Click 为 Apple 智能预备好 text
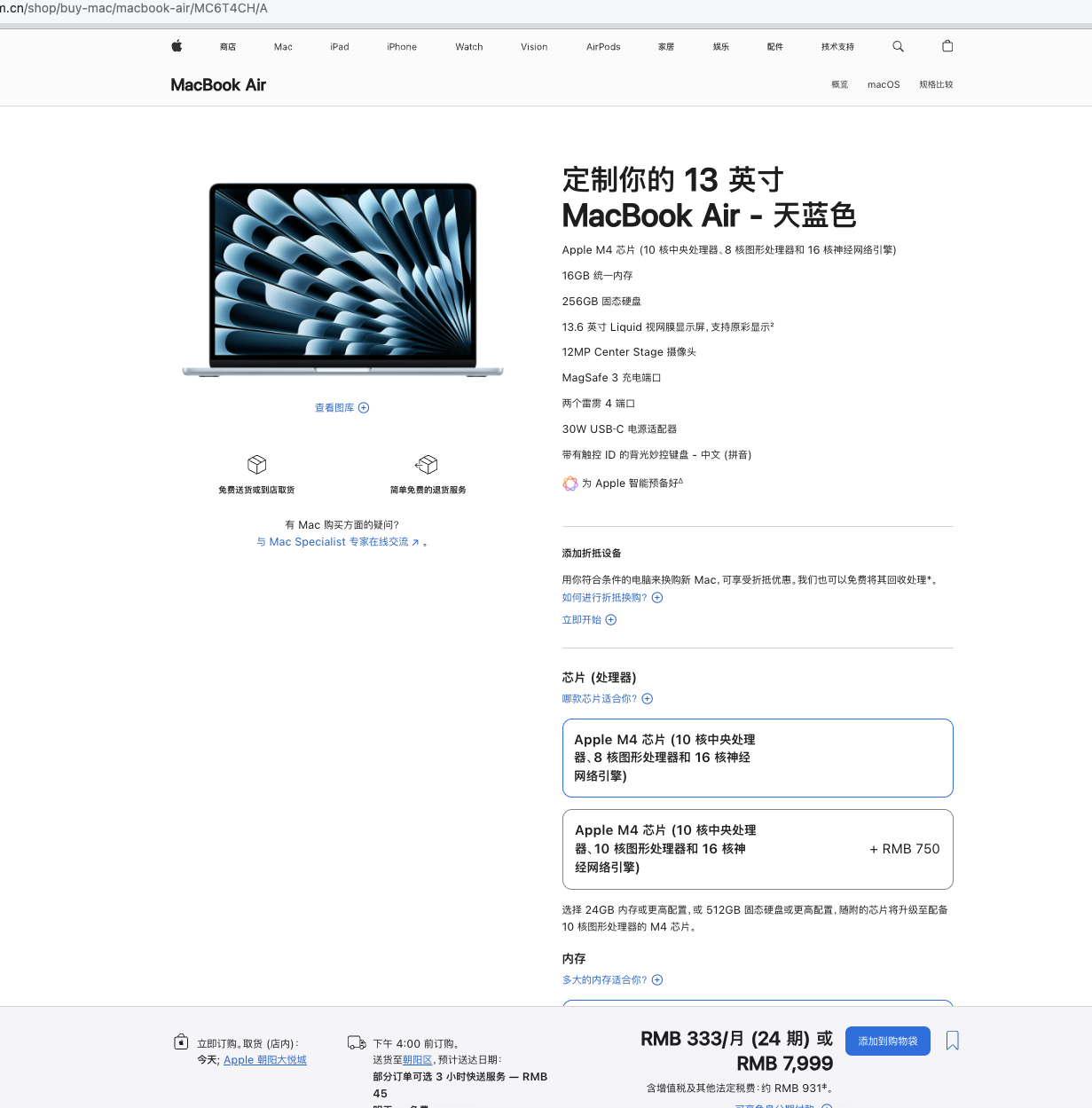1092x1108 pixels. pos(632,483)
